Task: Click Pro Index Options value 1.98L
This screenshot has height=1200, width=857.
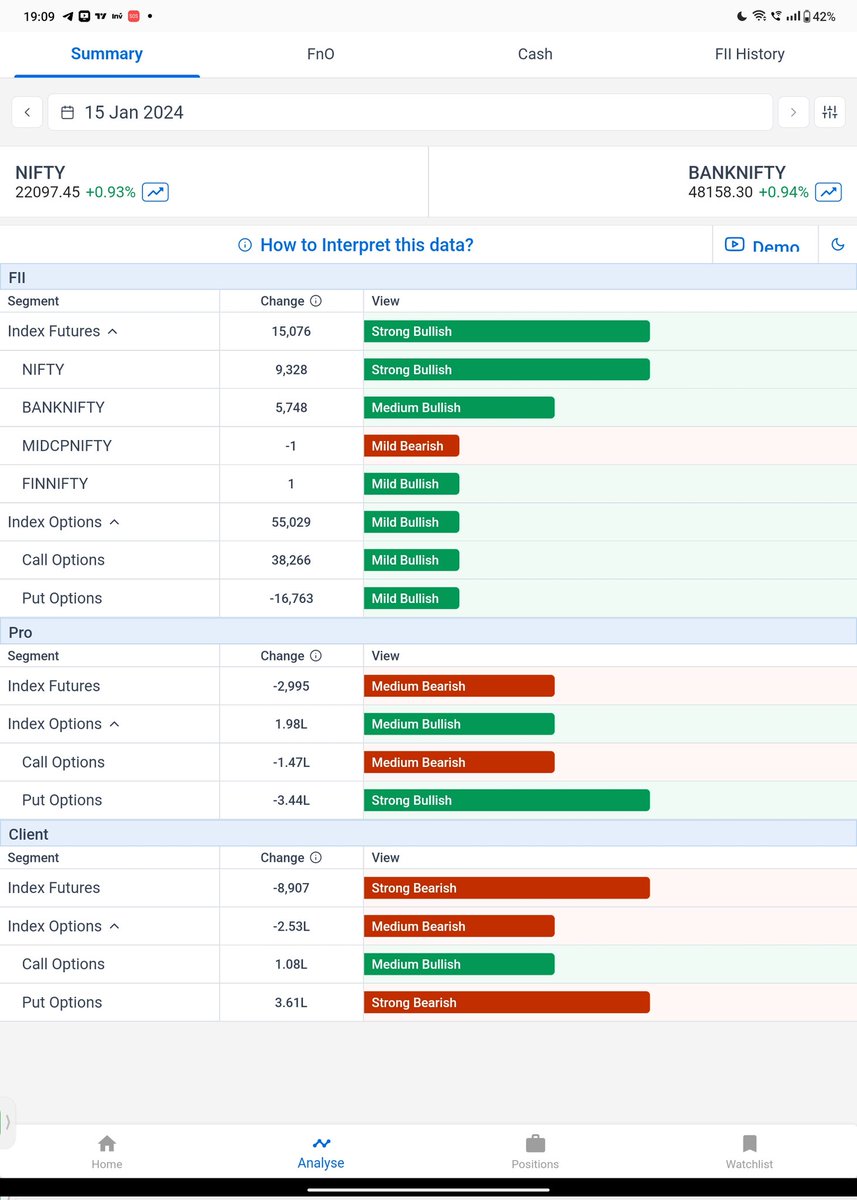Action: (291, 724)
